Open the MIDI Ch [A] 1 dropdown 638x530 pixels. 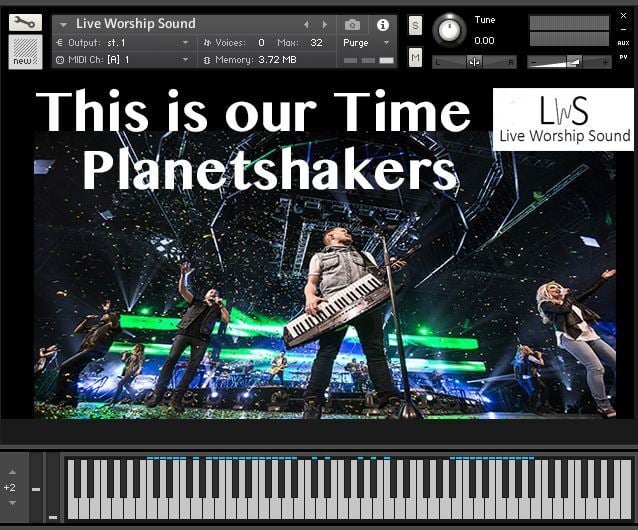coord(185,59)
